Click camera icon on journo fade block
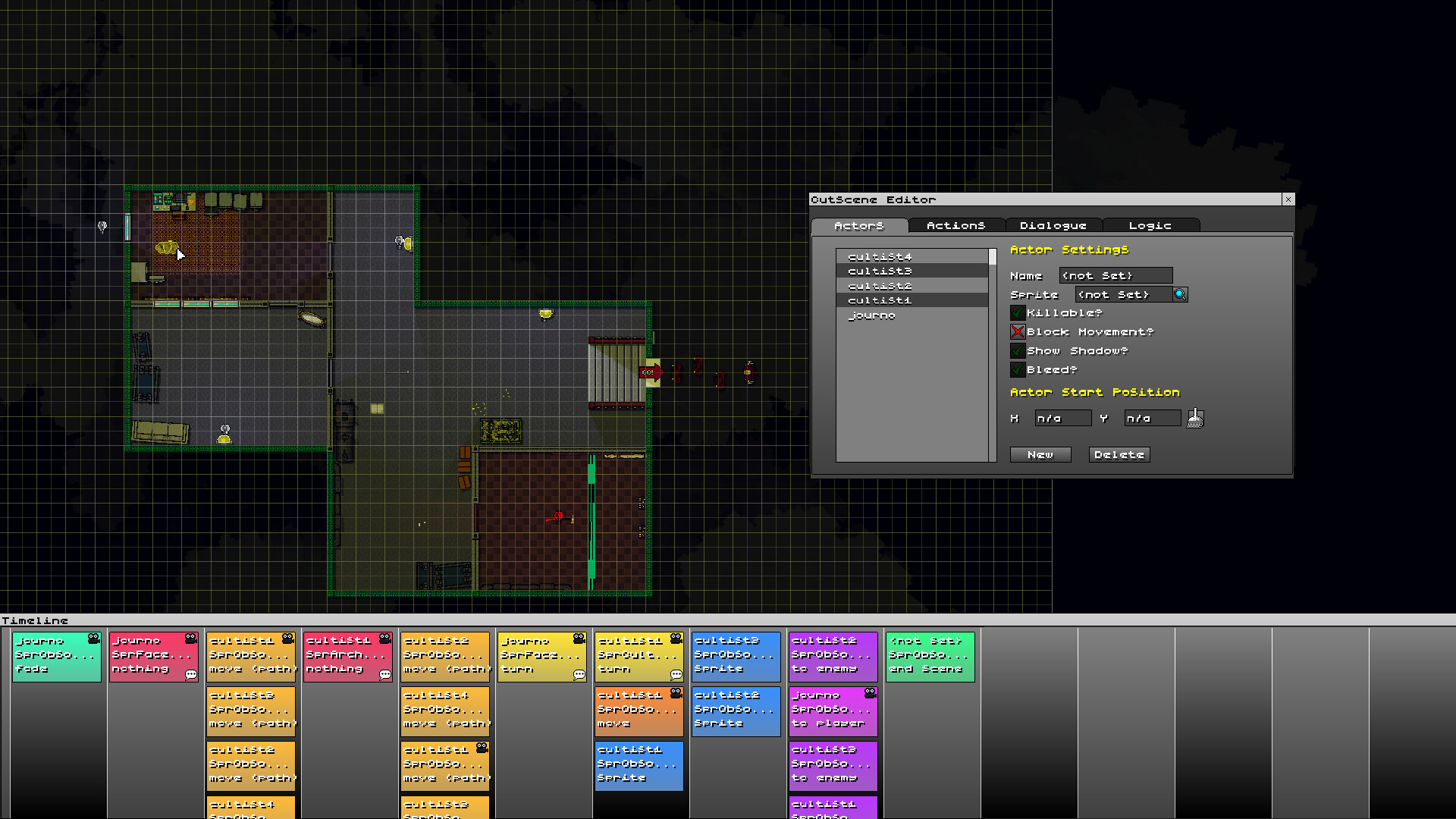Viewport: 1456px width, 819px height. coord(93,639)
